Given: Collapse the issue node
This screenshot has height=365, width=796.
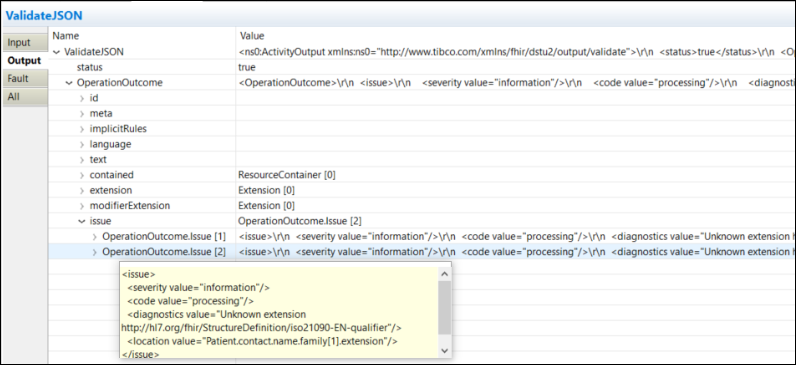Looking at the screenshot, I should click(82, 221).
